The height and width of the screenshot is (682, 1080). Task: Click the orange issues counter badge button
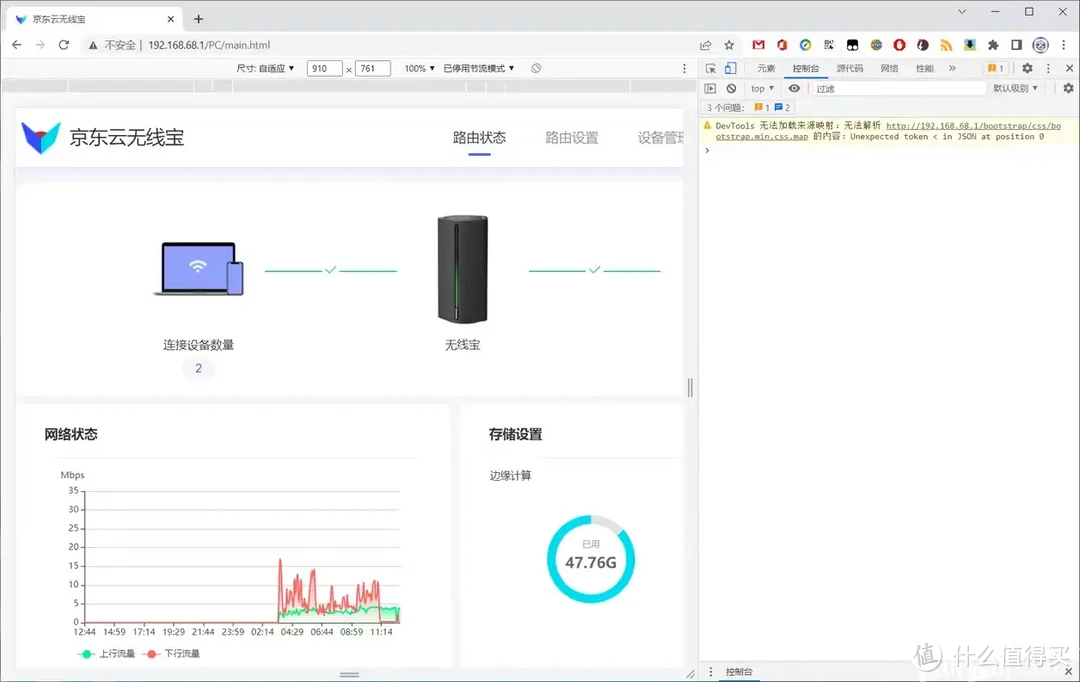[994, 68]
